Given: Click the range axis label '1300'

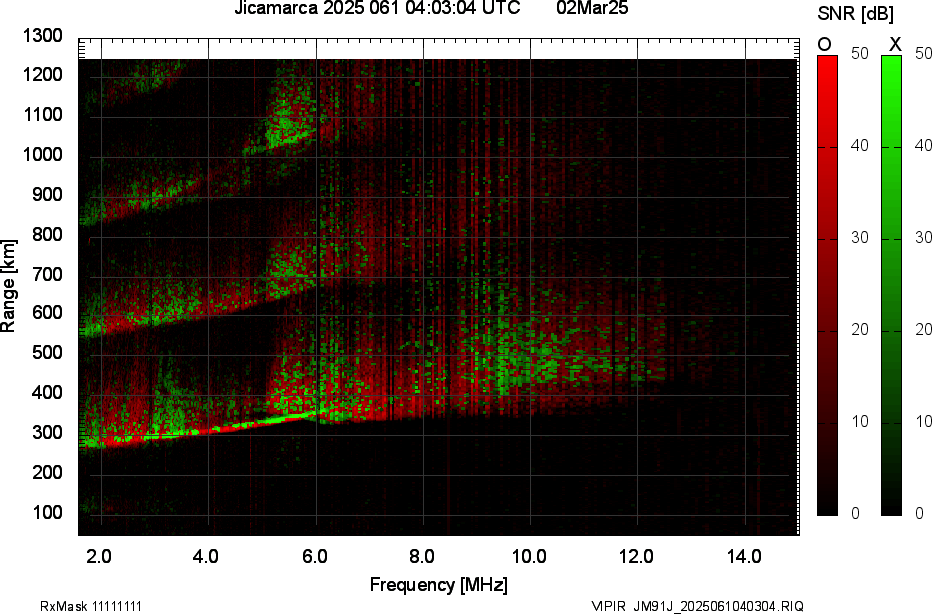Looking at the screenshot, I should point(42,36).
